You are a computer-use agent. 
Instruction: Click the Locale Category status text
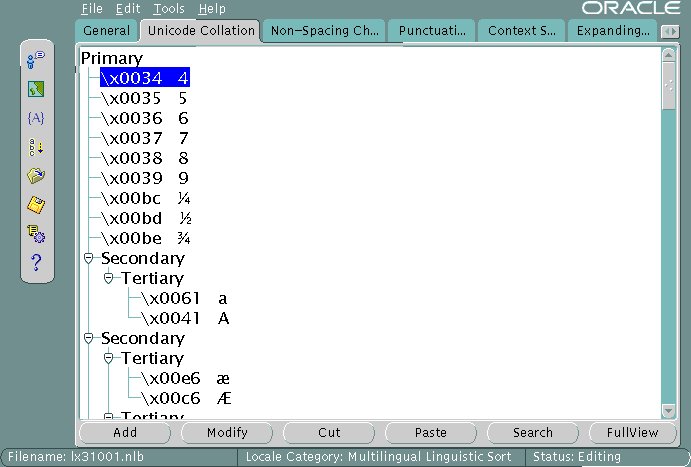coord(379,456)
